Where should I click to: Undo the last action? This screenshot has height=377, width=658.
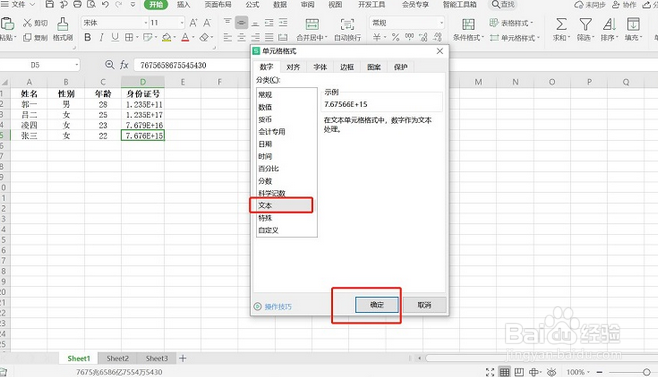tap(105, 5)
